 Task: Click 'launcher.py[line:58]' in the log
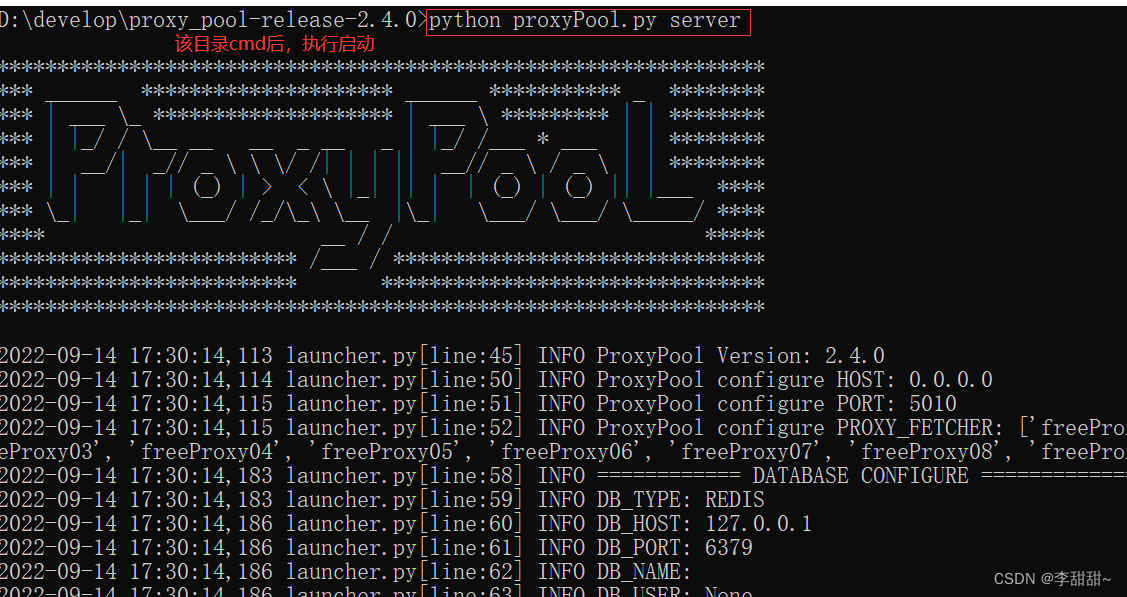point(405,476)
